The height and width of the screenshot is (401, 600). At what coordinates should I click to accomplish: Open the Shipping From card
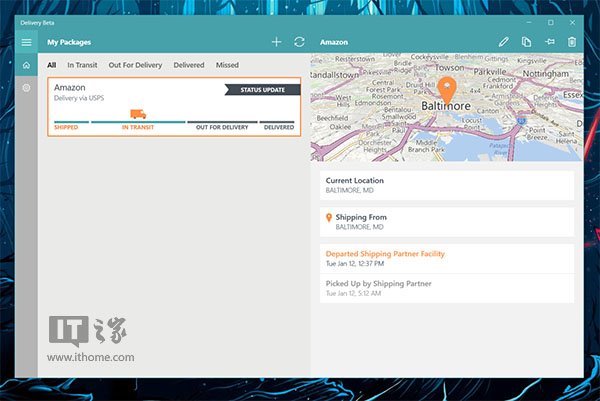tap(447, 222)
